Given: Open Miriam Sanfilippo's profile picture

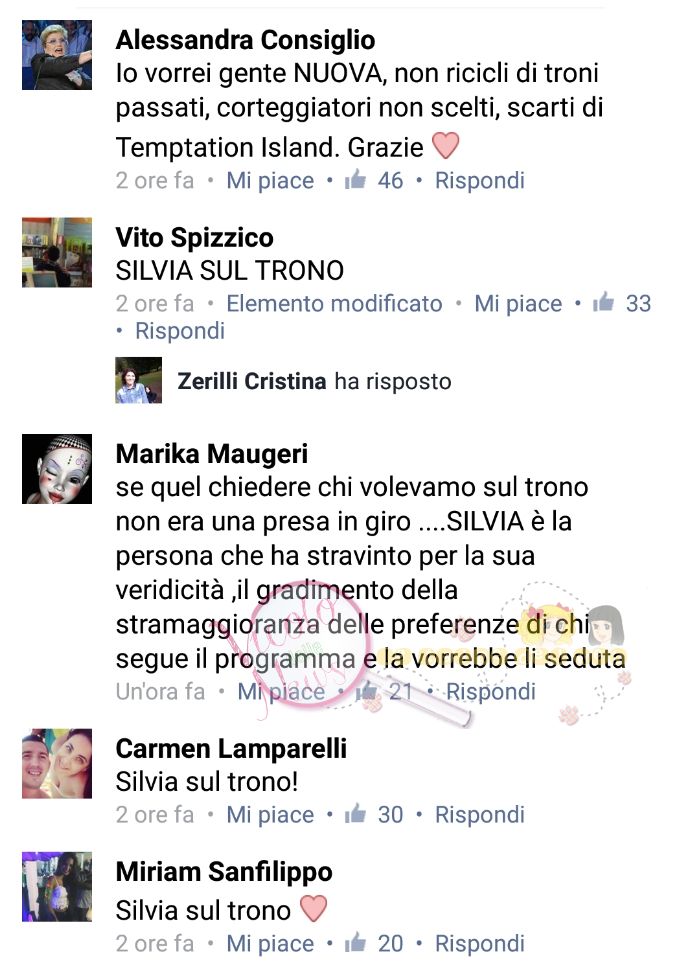Looking at the screenshot, I should [57, 886].
